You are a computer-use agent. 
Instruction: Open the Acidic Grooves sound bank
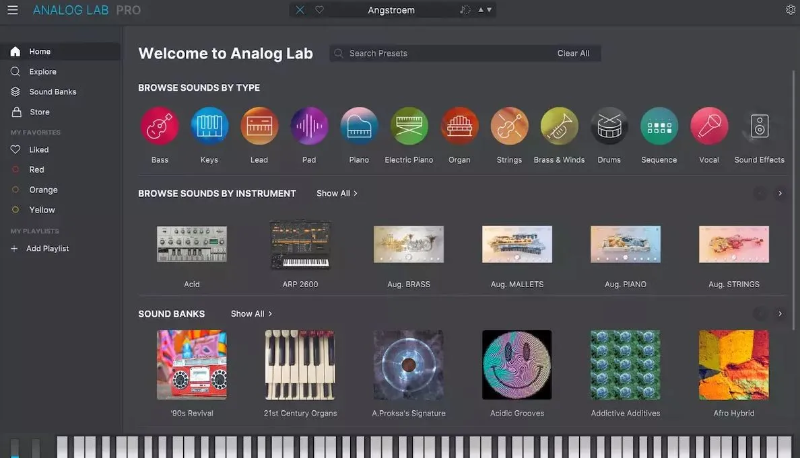click(517, 365)
